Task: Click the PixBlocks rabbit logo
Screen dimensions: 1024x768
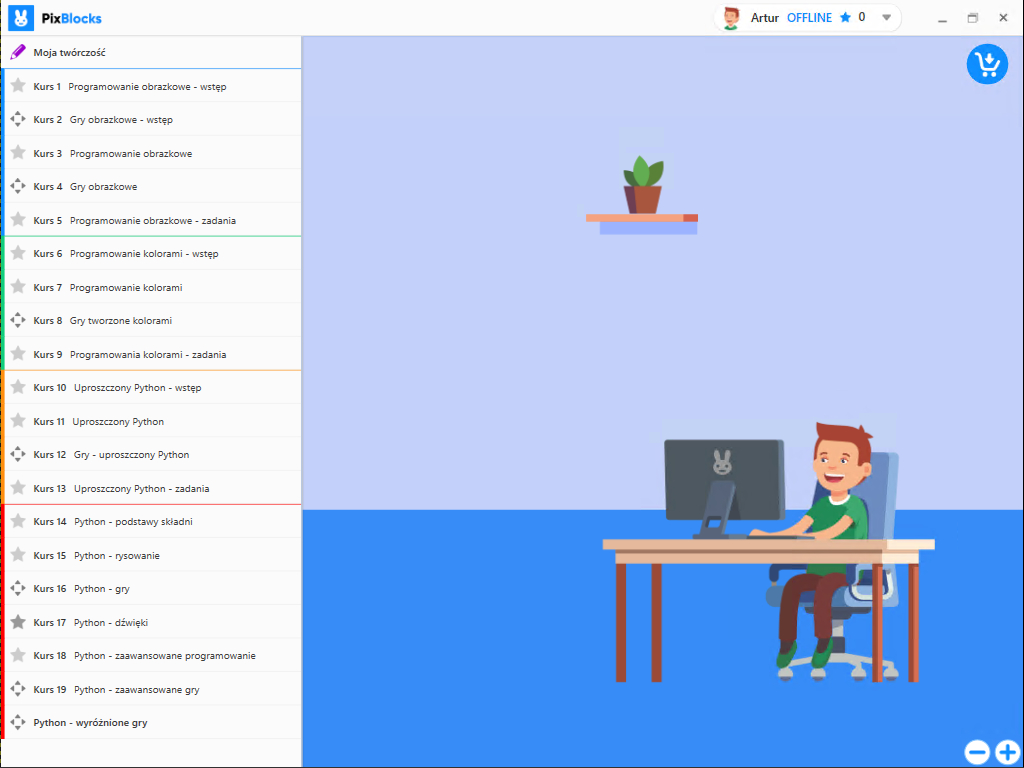Action: point(21,18)
